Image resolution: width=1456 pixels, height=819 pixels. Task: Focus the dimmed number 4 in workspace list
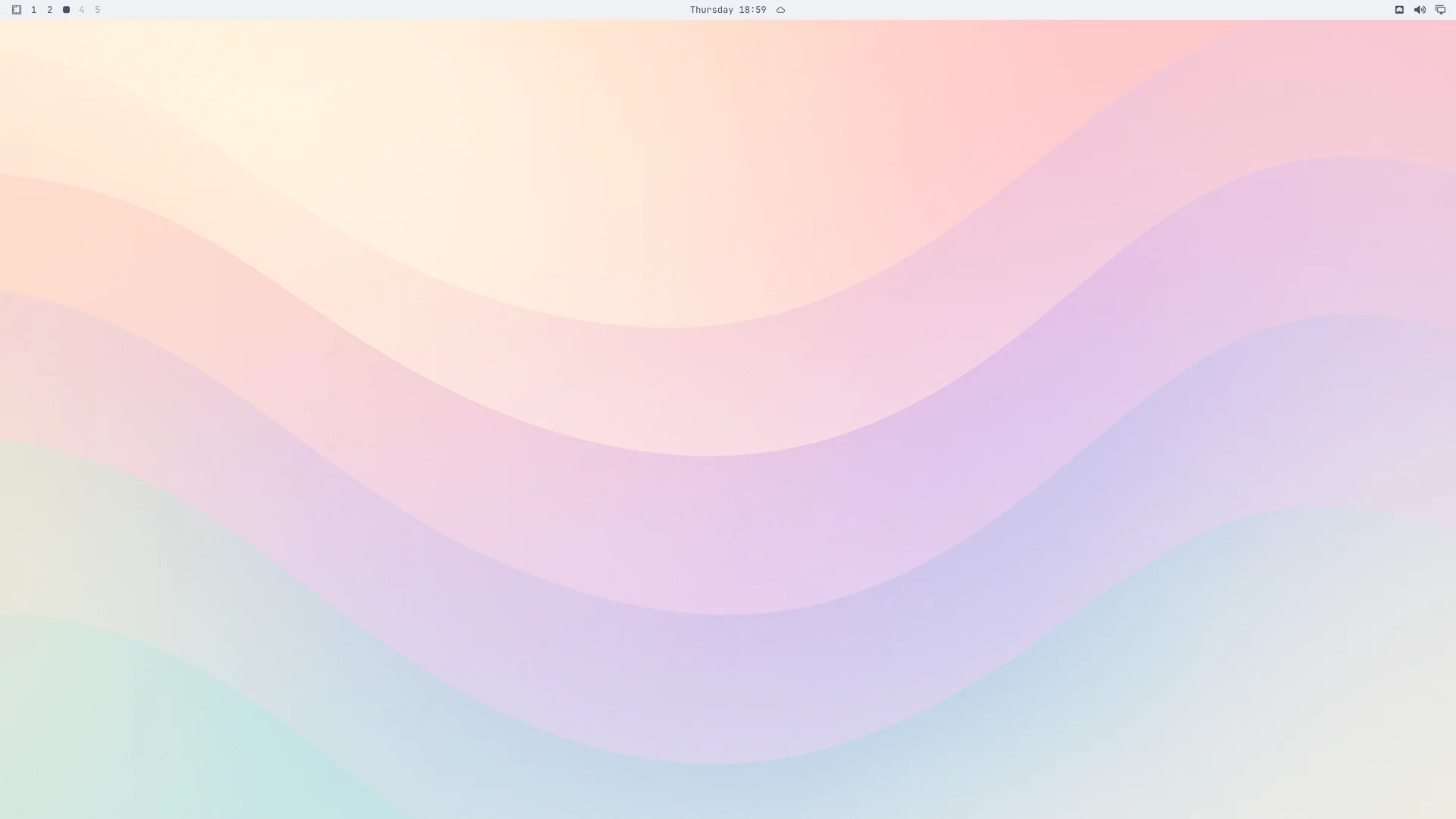(82, 10)
